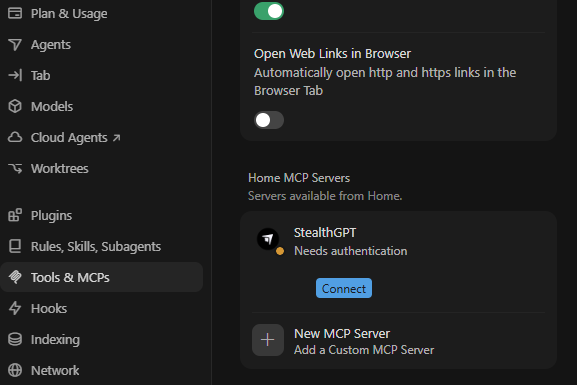Image resolution: width=577 pixels, height=385 pixels.
Task: Click the Automatically open http links description
Action: 385,82
